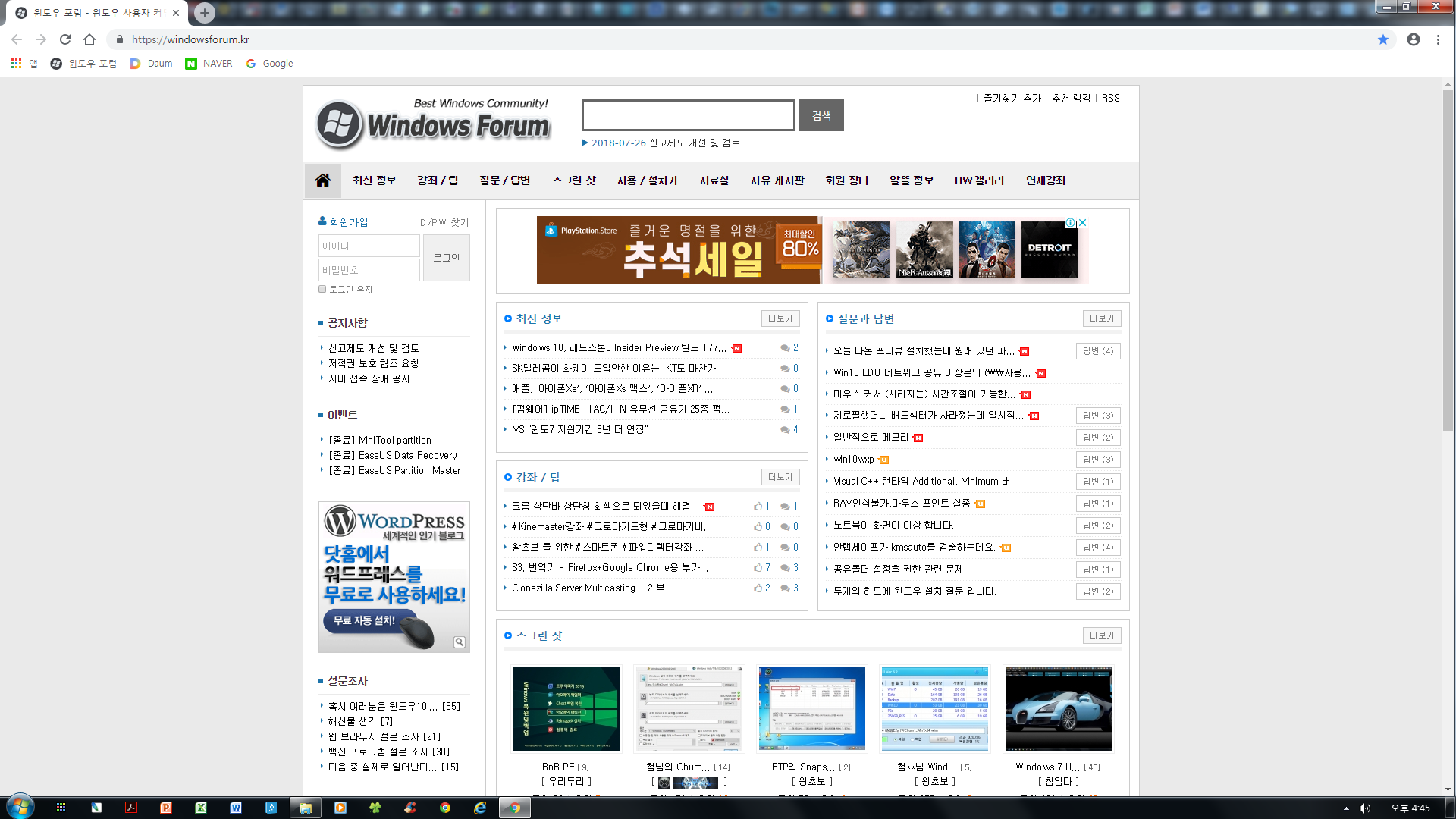Open the Chrome three-dot menu
Image resolution: width=1456 pixels, height=819 pixels.
[x=1438, y=39]
